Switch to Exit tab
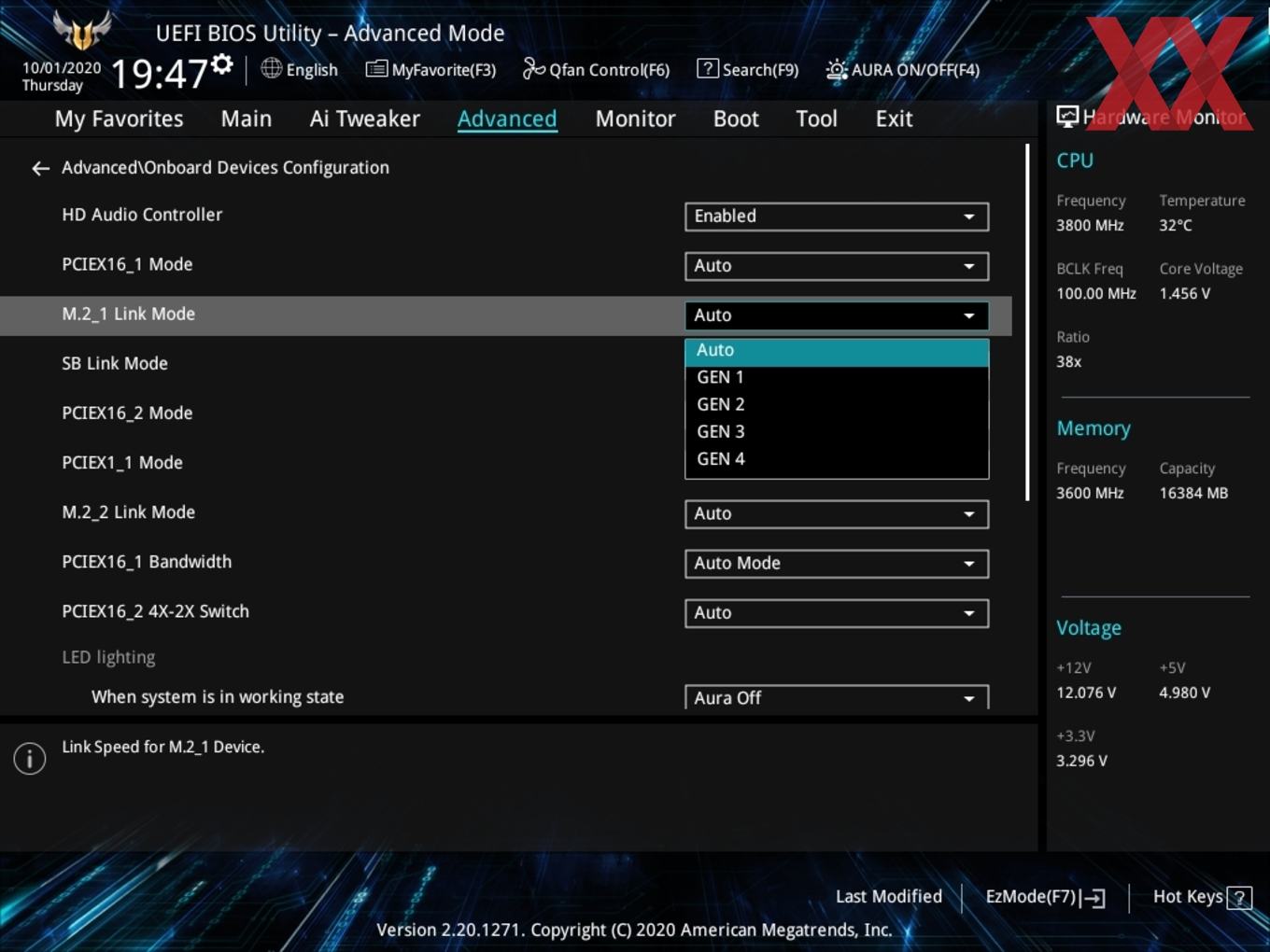 click(894, 119)
